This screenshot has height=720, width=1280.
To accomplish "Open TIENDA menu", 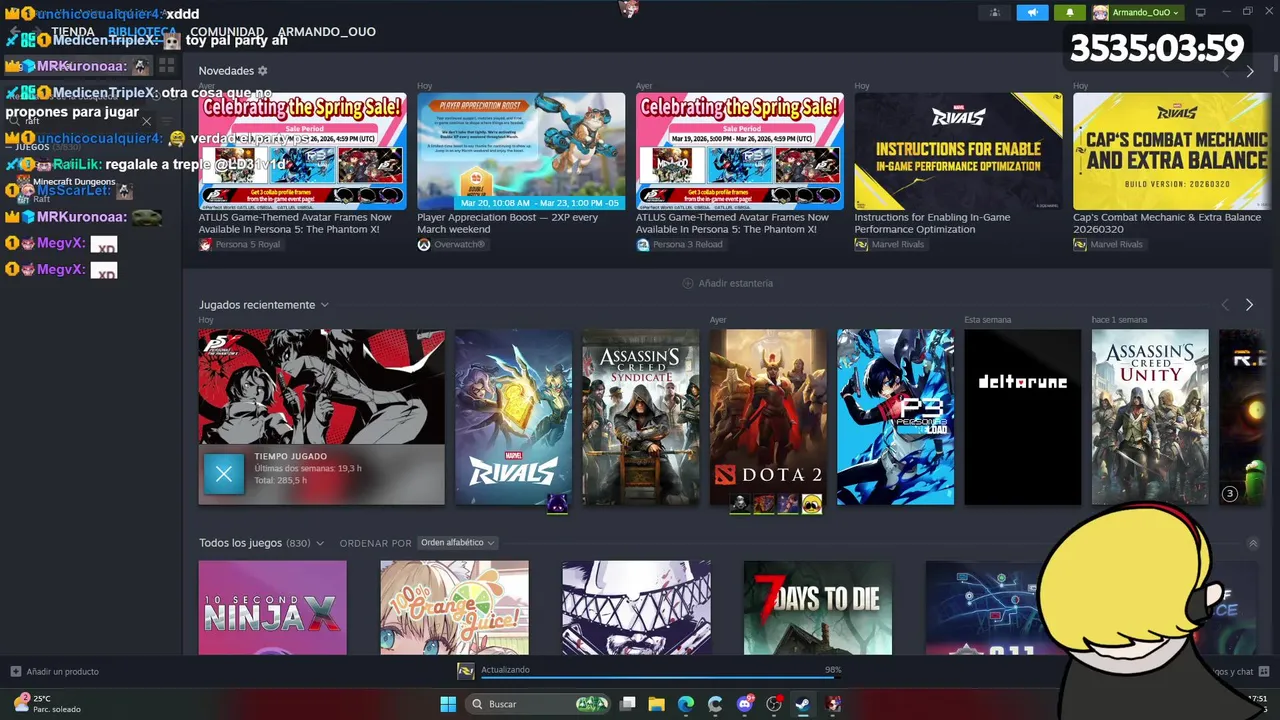I will (x=73, y=32).
